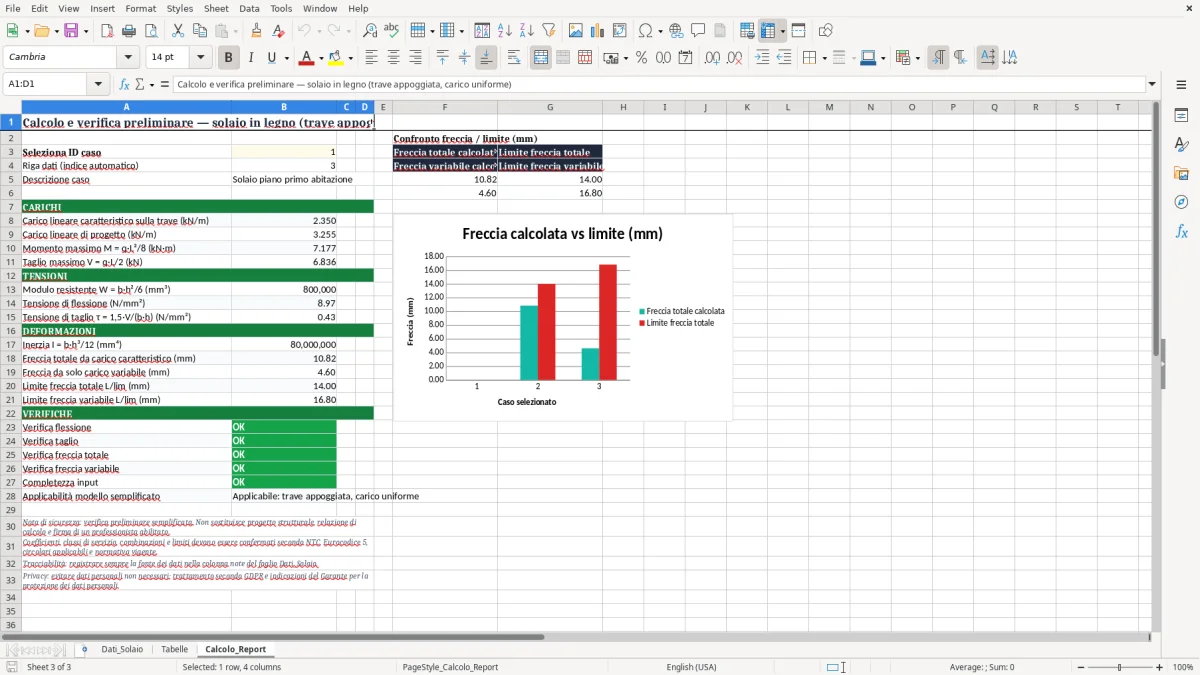Open Find & Replace tool
The width and height of the screenshot is (1200, 675).
370,31
